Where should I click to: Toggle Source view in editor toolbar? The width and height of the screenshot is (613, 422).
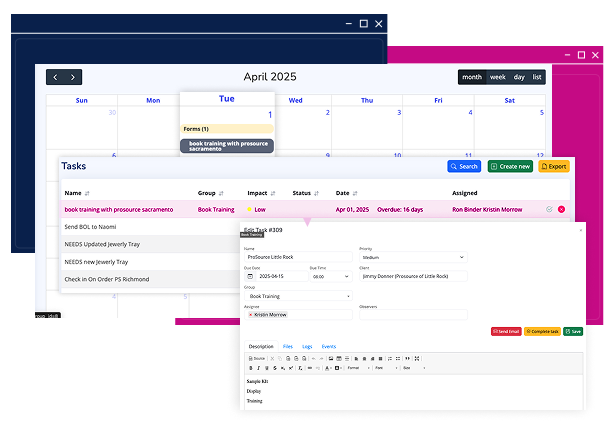click(257, 359)
